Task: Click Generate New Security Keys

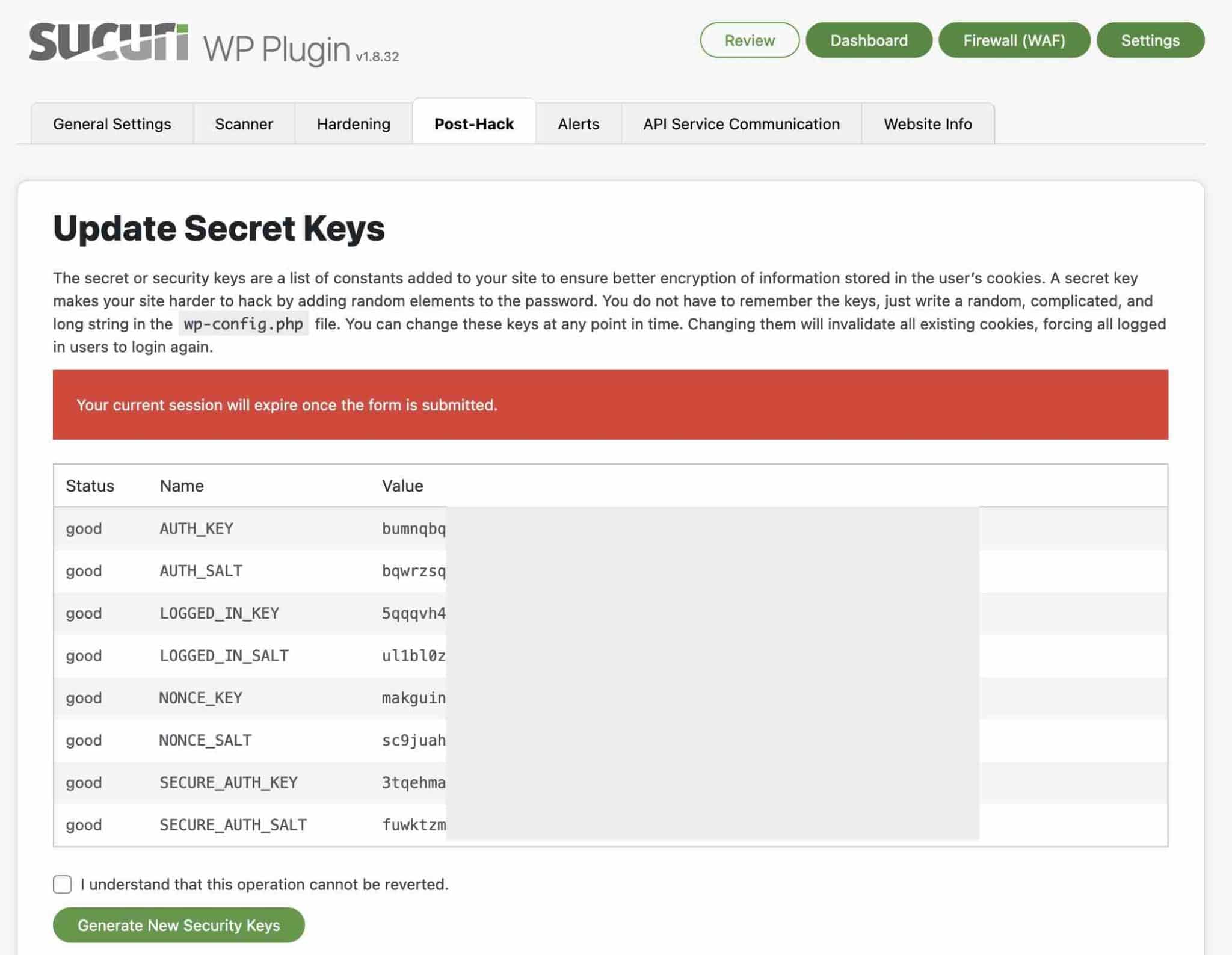Action: pyautogui.click(x=179, y=925)
